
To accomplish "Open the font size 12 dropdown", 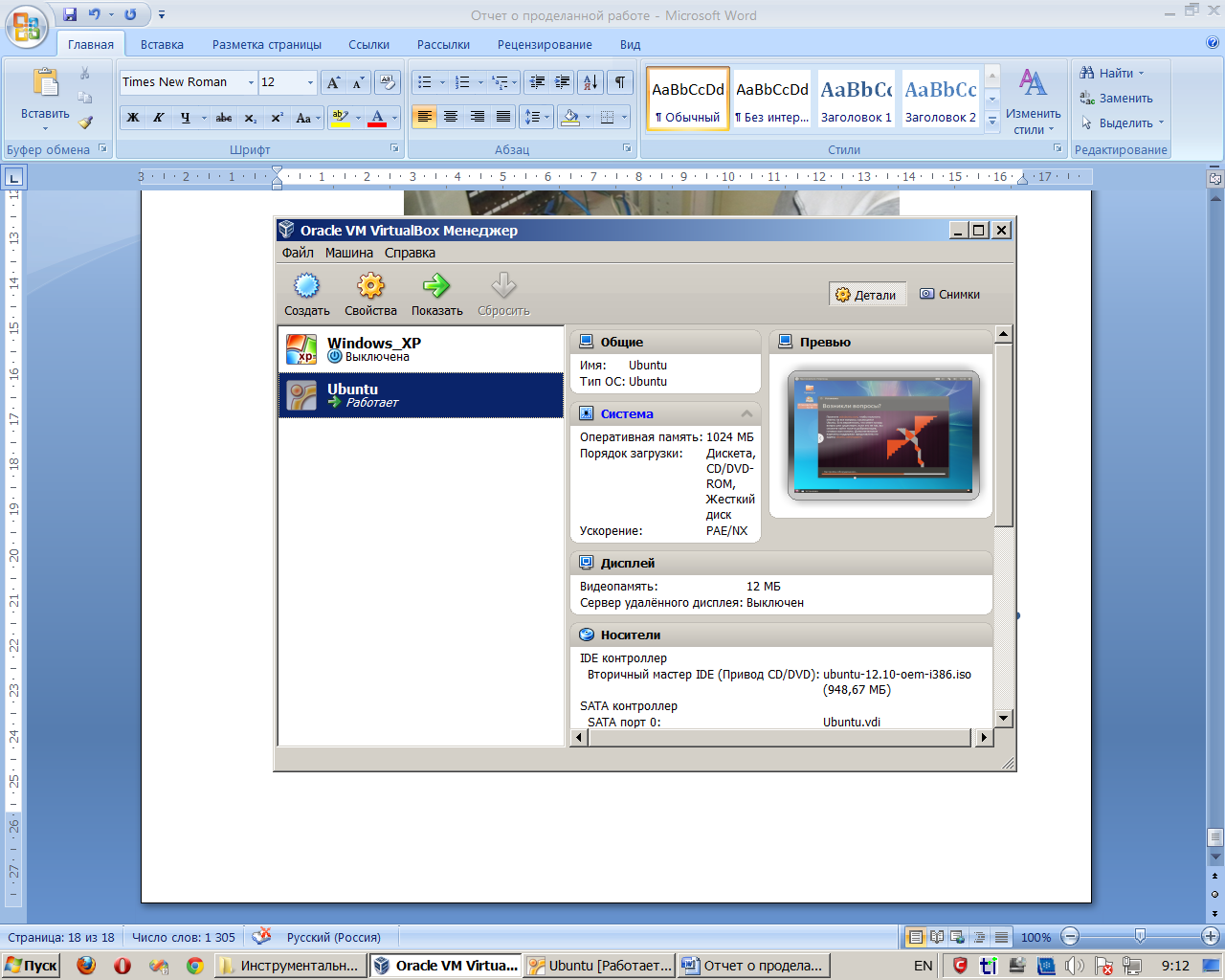I will coord(310,82).
